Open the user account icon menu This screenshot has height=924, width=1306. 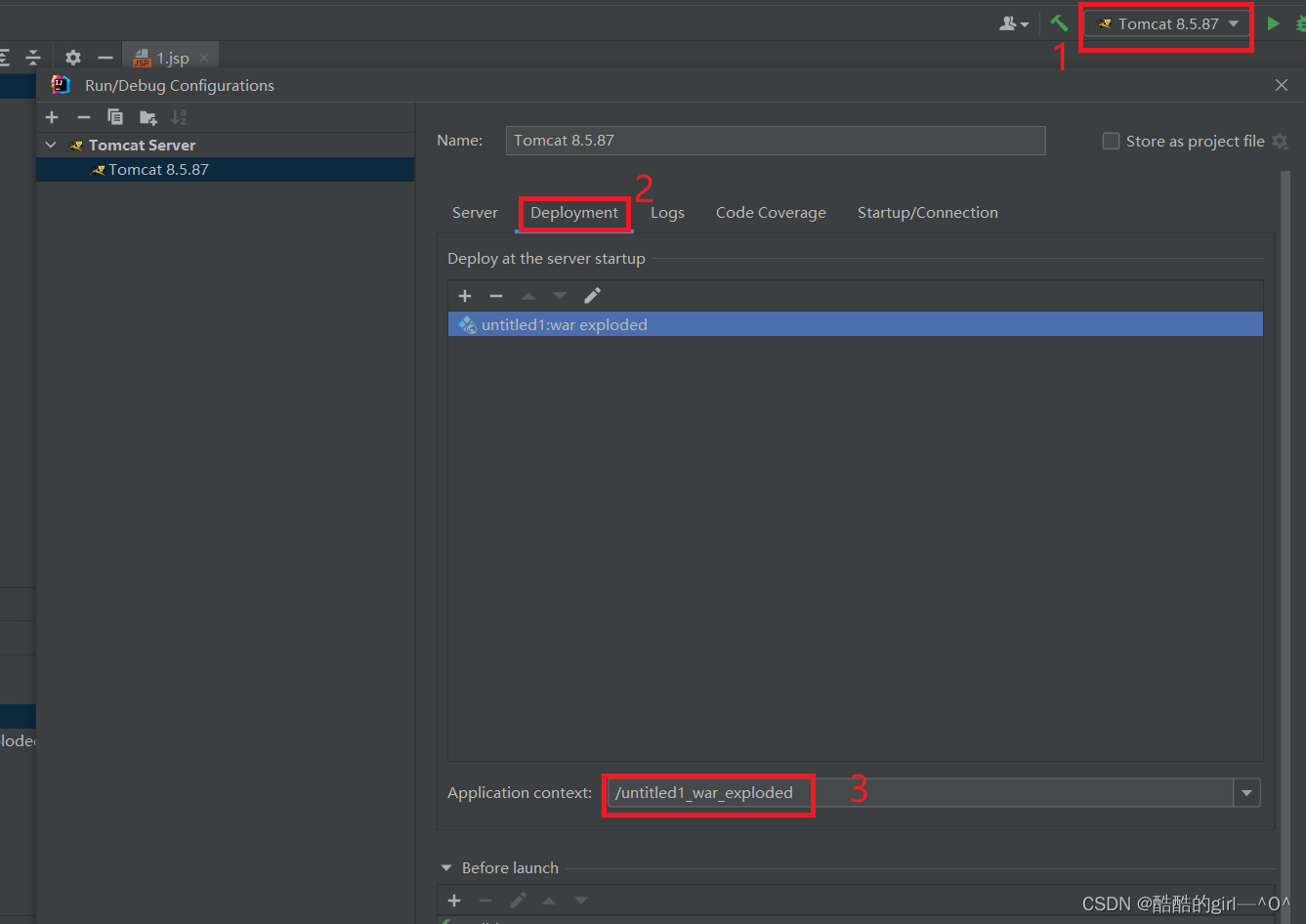coord(1014,23)
